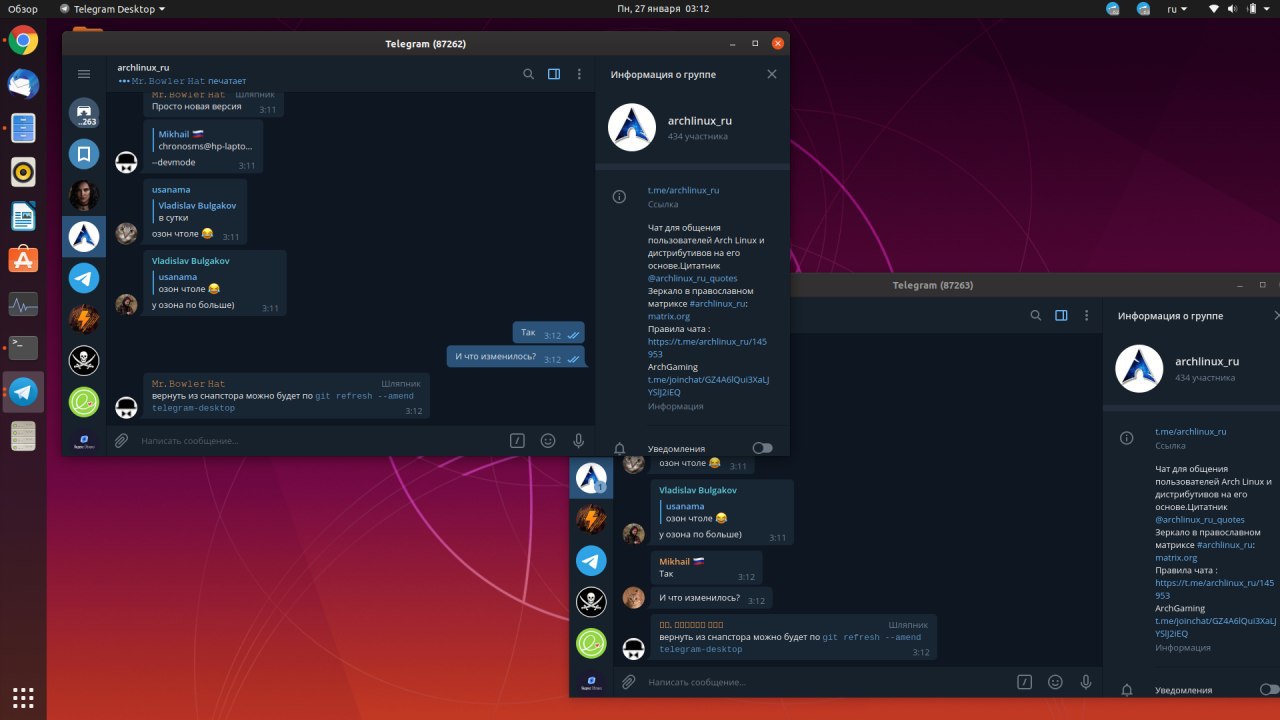This screenshot has width=1280, height=720.
Task: Open Terminal from the dock
Action: point(23,347)
